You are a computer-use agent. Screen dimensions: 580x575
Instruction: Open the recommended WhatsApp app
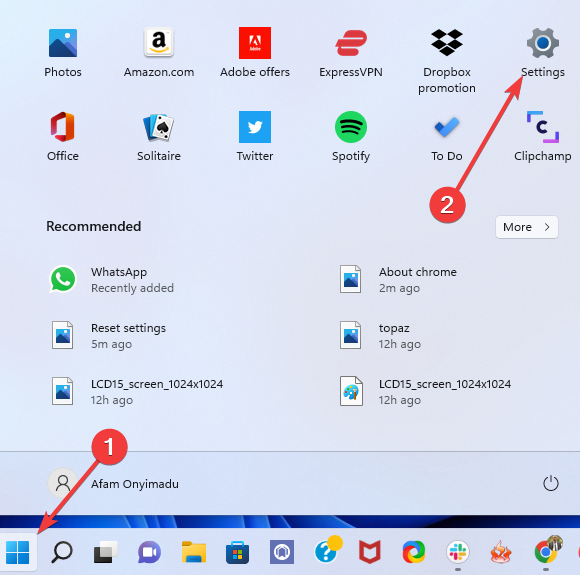pos(111,280)
